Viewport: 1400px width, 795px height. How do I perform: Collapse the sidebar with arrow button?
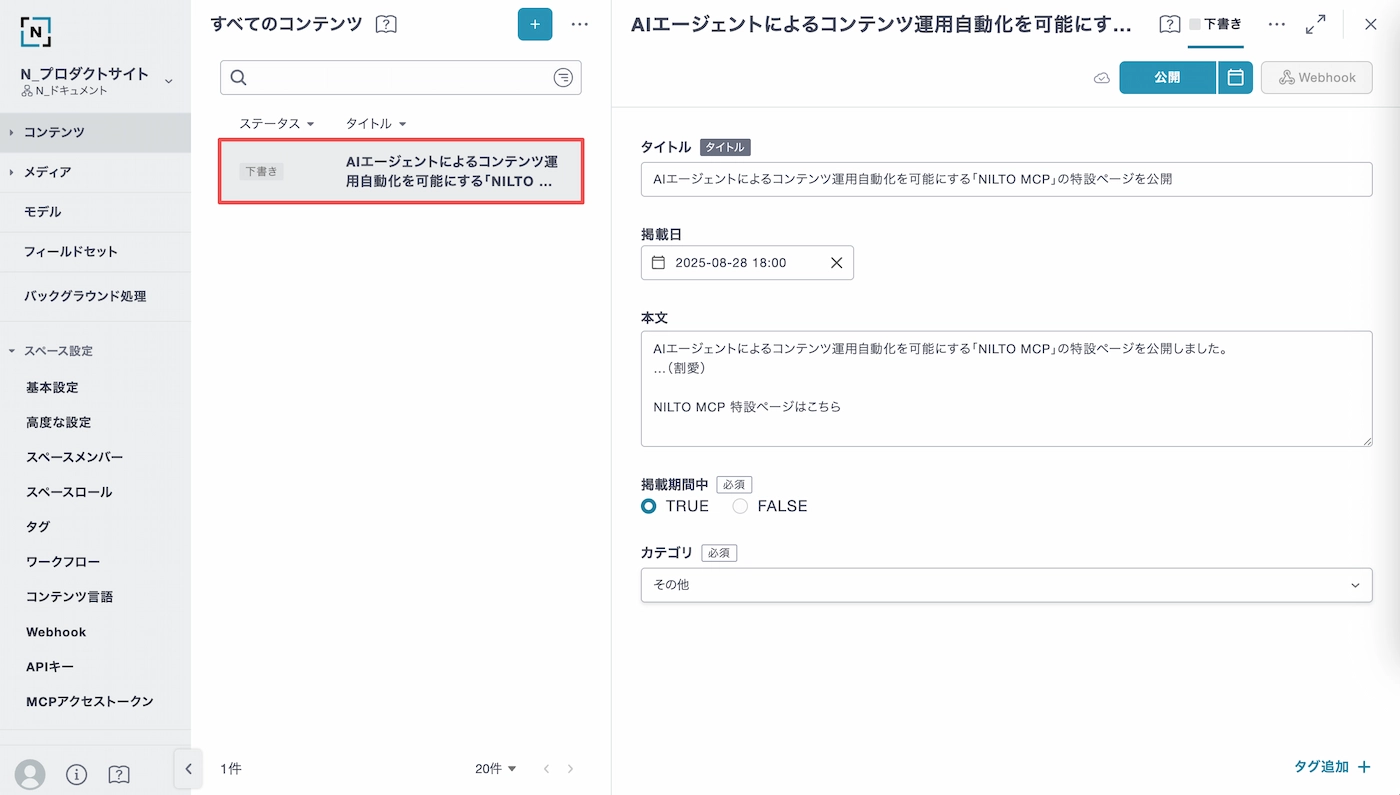[188, 769]
